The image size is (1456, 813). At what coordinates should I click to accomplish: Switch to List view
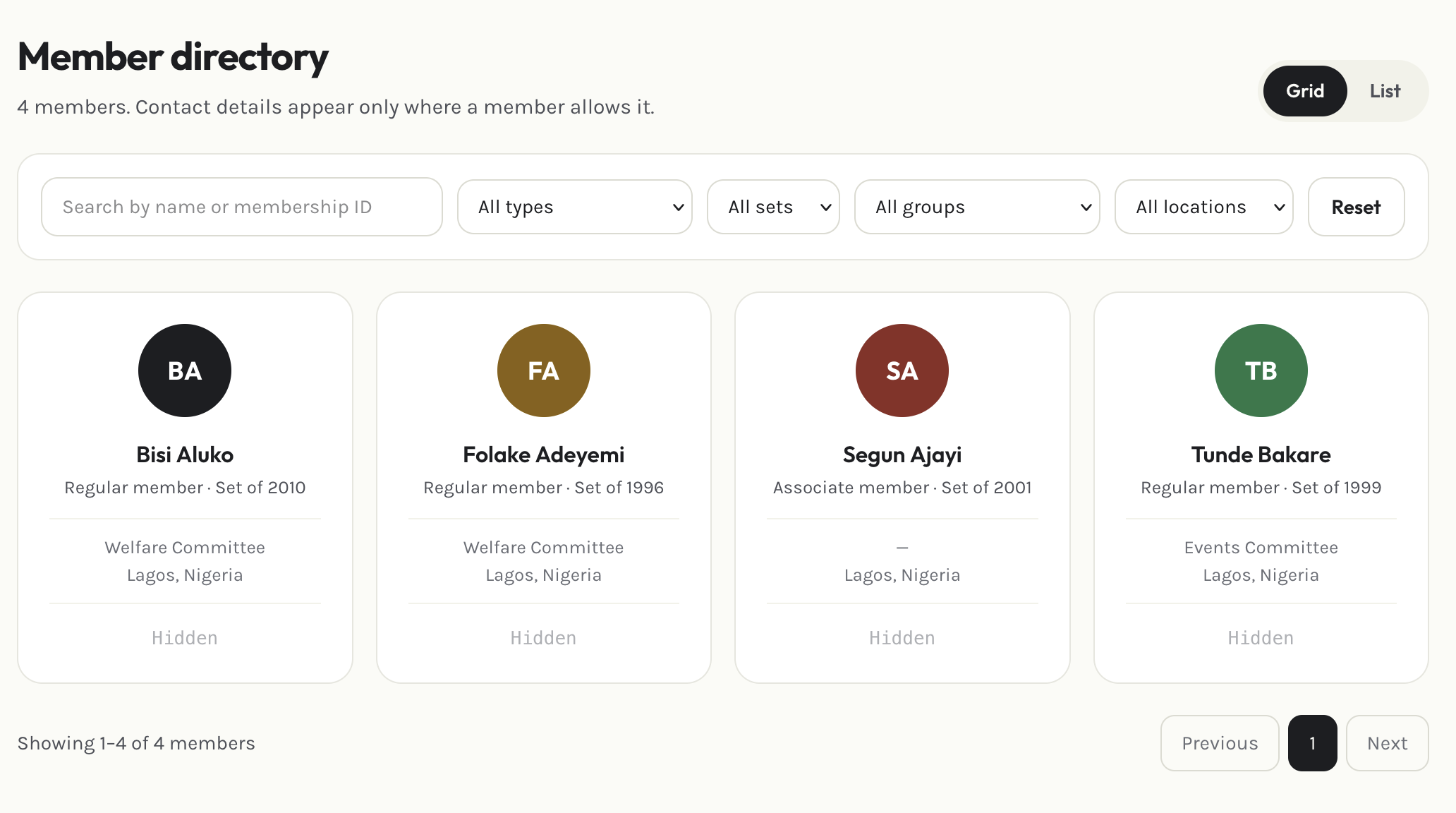[1385, 91]
